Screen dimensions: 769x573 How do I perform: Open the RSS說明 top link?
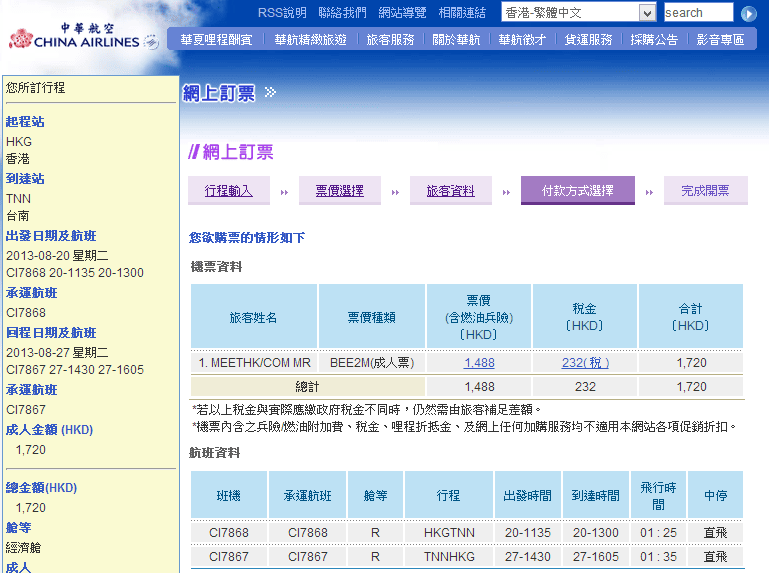(282, 13)
